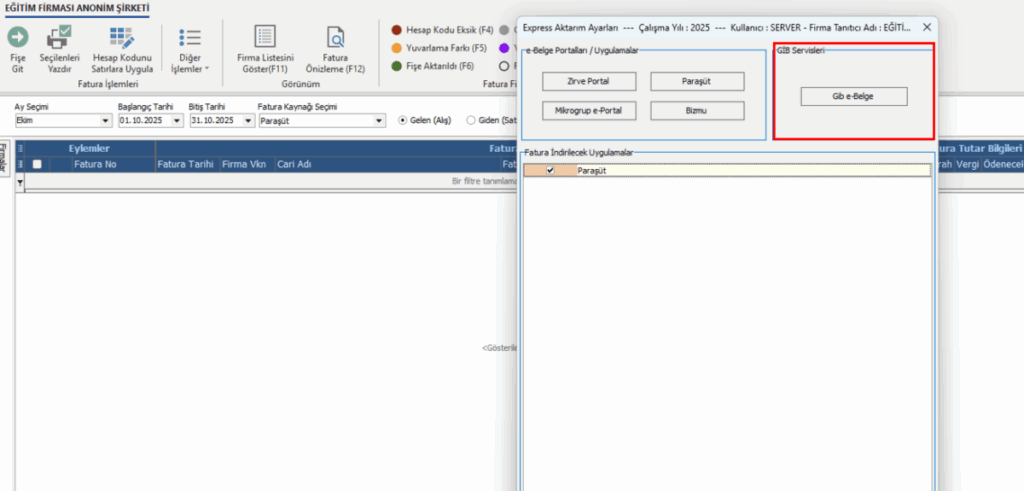Click the Fişe Git arrow icon
1024x491 pixels.
click(18, 37)
